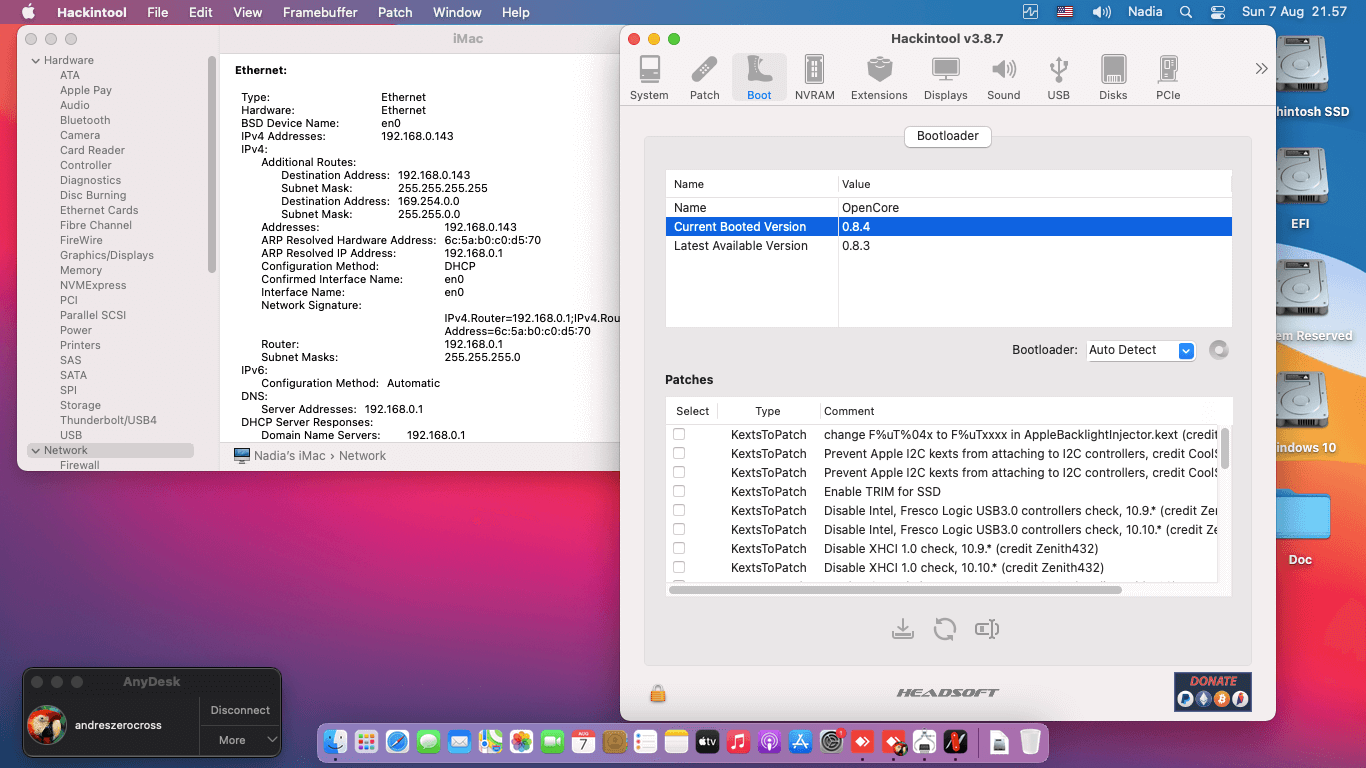This screenshot has width=1366, height=768.
Task: Refresh the bootloader information
Action: 945,629
